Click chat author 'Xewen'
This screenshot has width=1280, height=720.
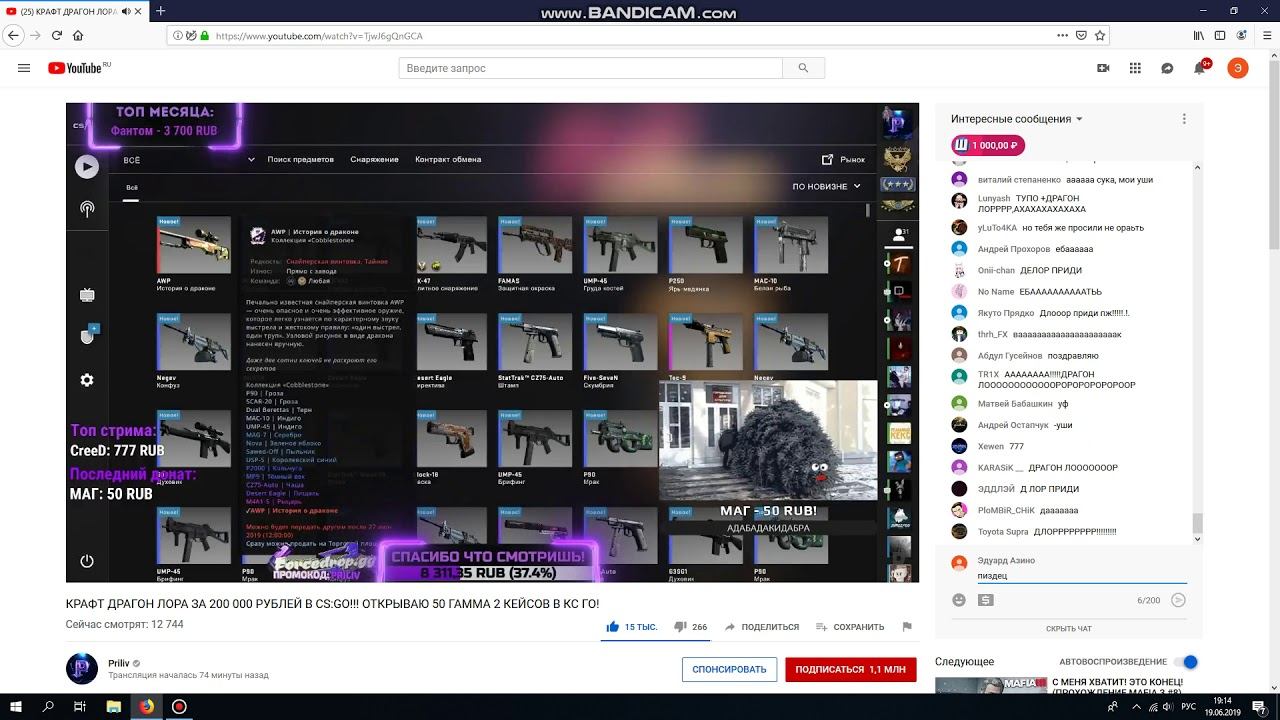pyautogui.click(x=991, y=447)
